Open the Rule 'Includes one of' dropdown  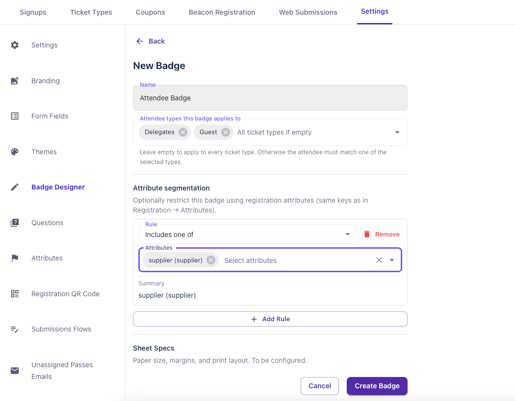[x=247, y=234]
